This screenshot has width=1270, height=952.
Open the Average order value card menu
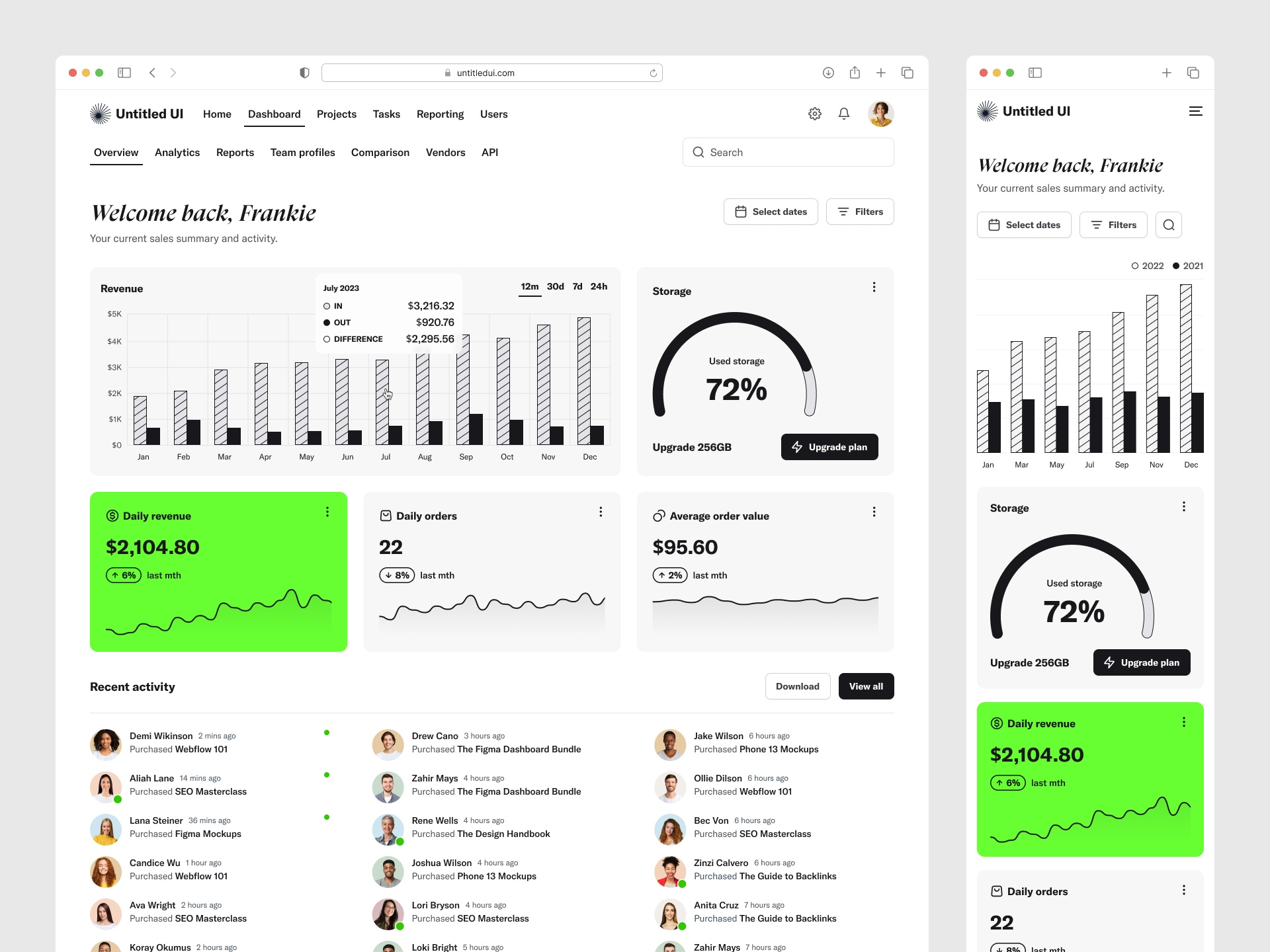(x=874, y=512)
